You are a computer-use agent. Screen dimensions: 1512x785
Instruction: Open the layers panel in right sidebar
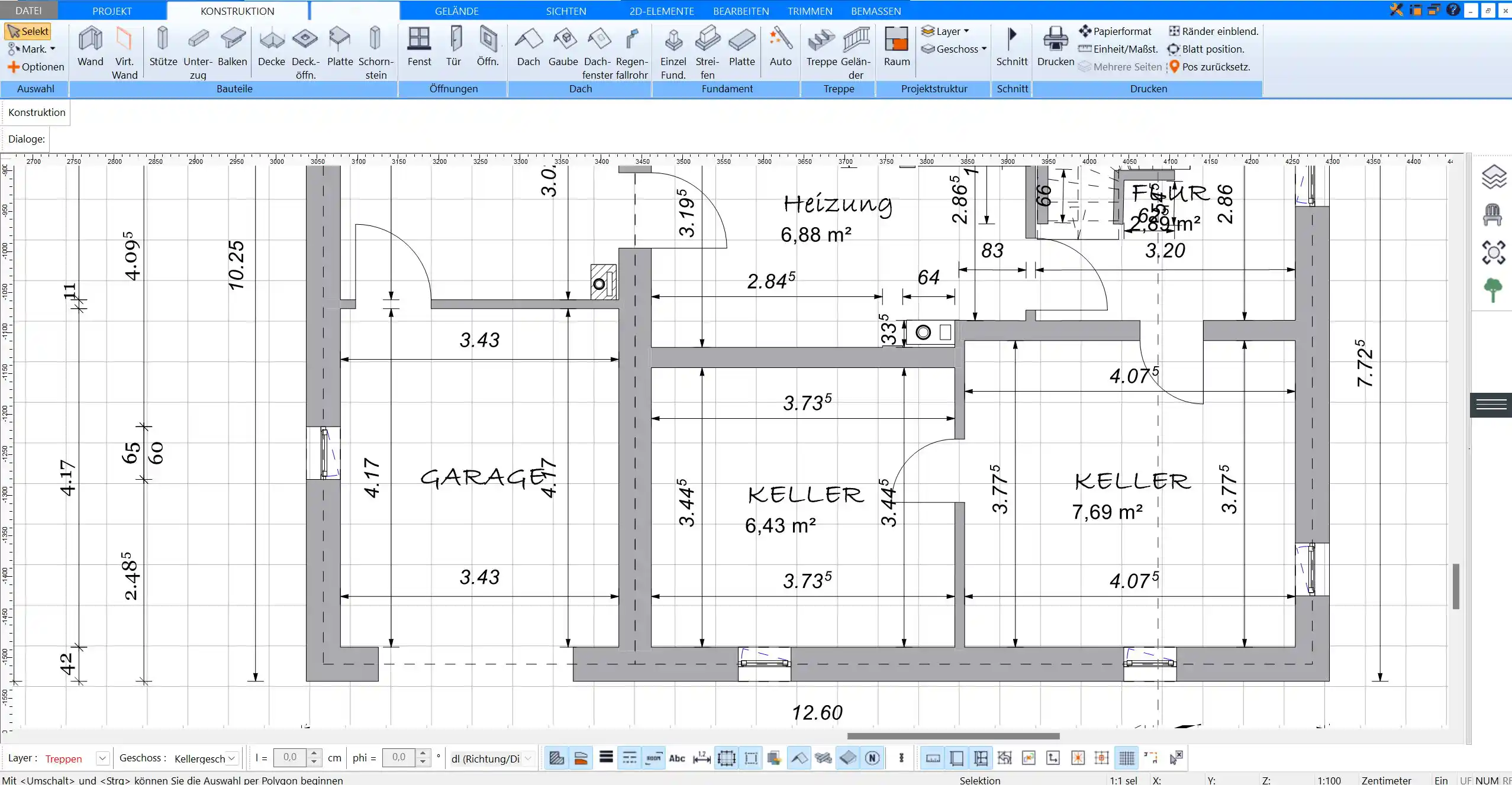(1493, 177)
